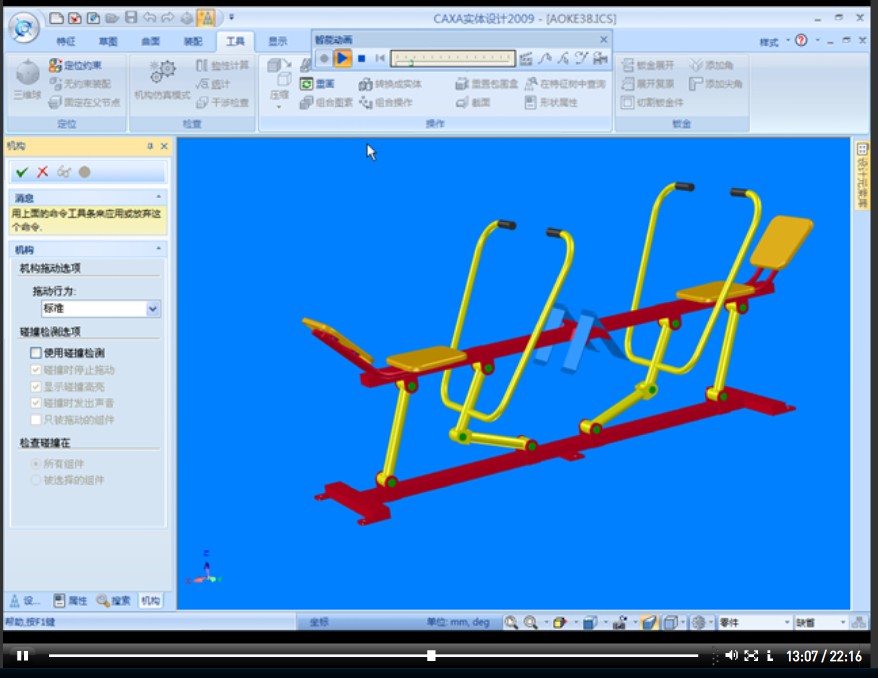The width and height of the screenshot is (878, 678).
Task: Collapse the 消息 message section
Action: (x=159, y=198)
